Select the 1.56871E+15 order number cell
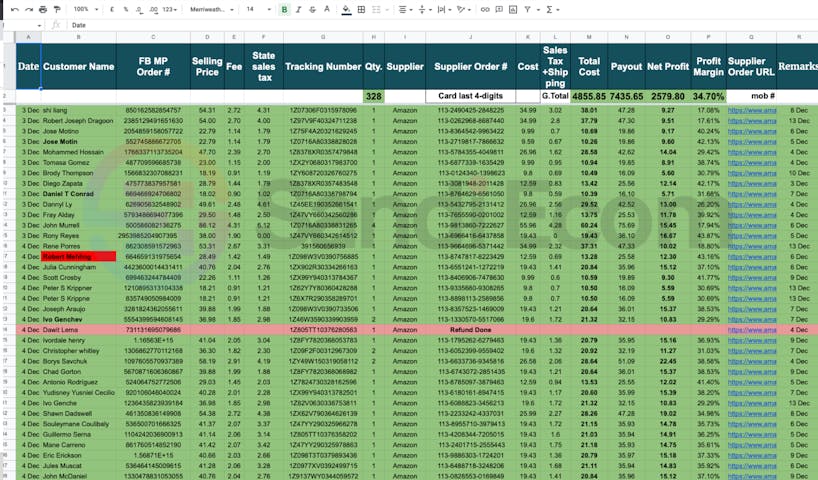 click(153, 455)
